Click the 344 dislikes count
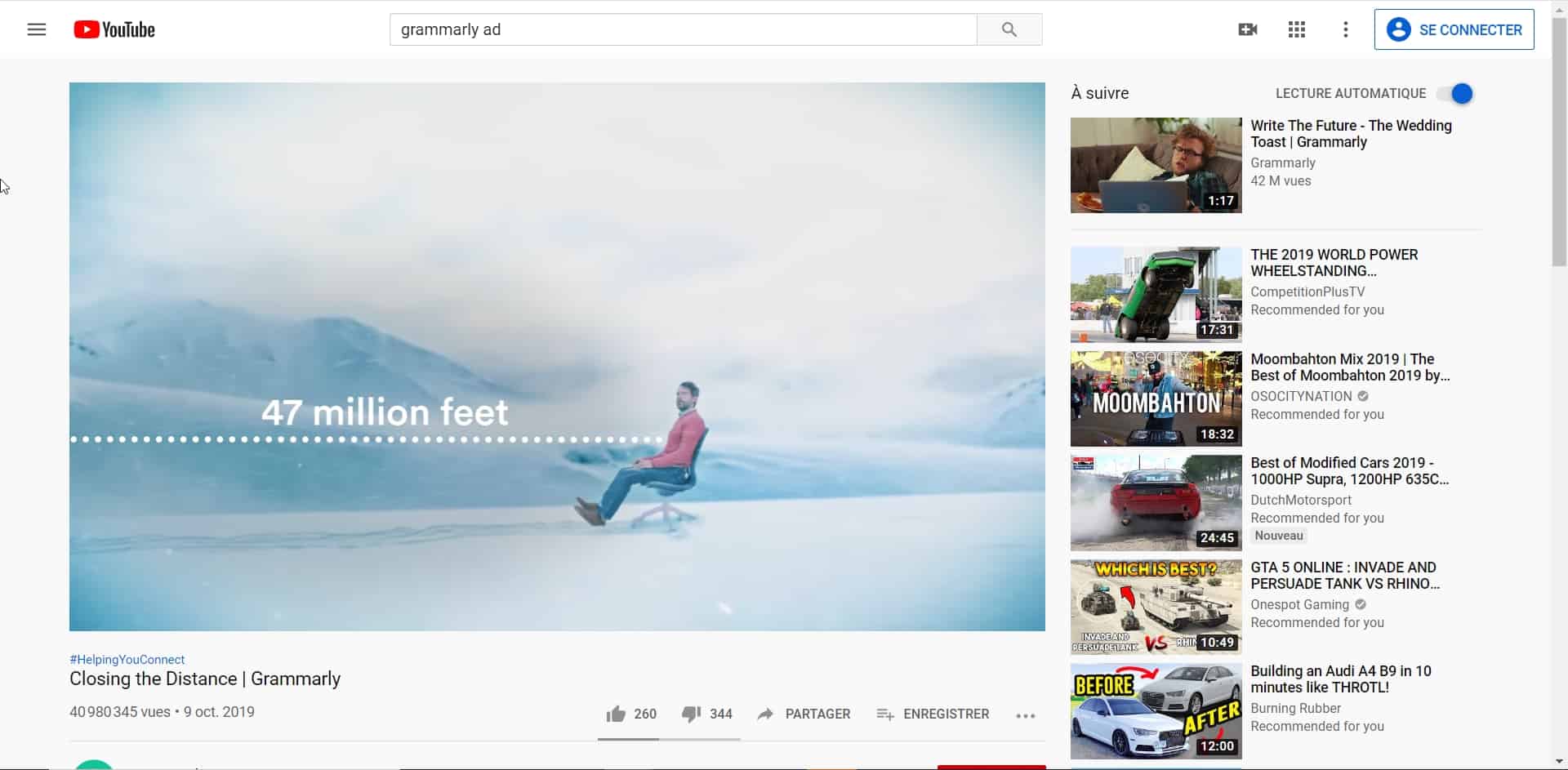Screen dimensions: 1568x770 point(721,714)
